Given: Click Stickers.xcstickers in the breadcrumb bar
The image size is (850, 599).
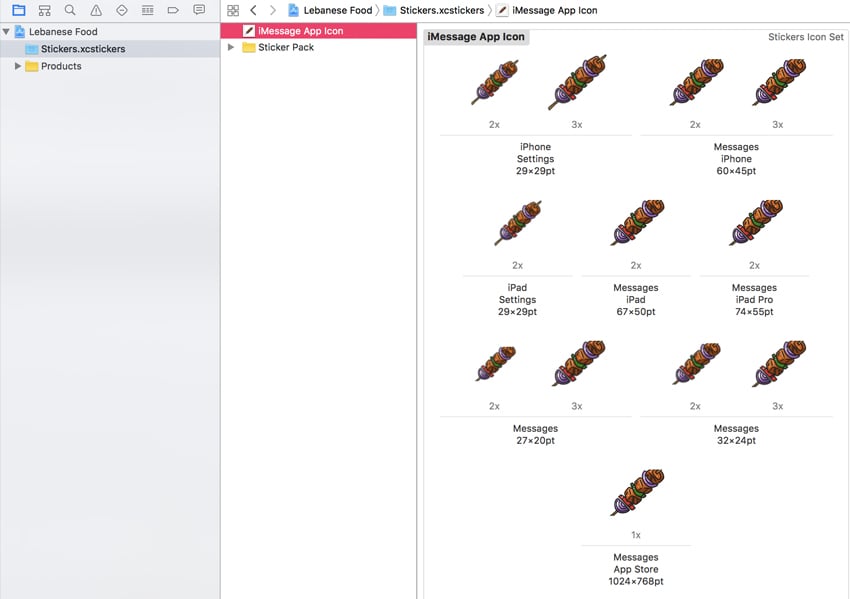Looking at the screenshot, I should (434, 10).
